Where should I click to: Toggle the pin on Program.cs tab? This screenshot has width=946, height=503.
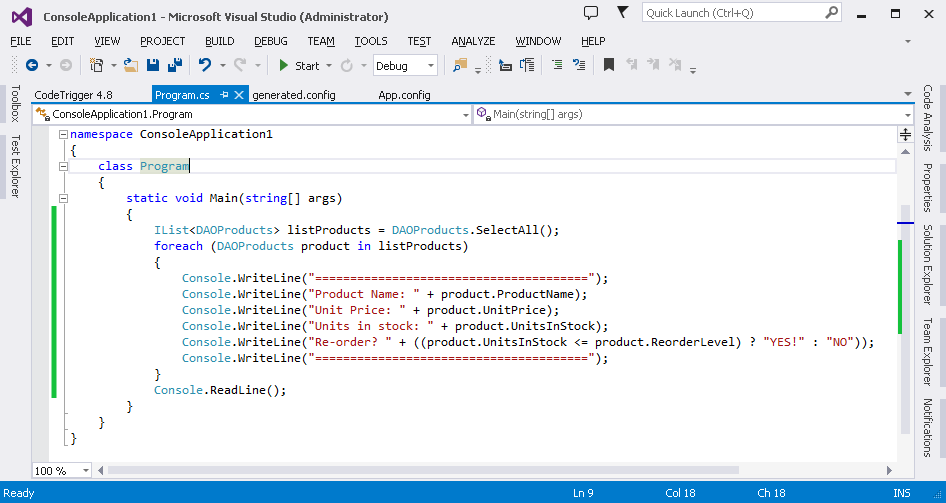[x=224, y=95]
